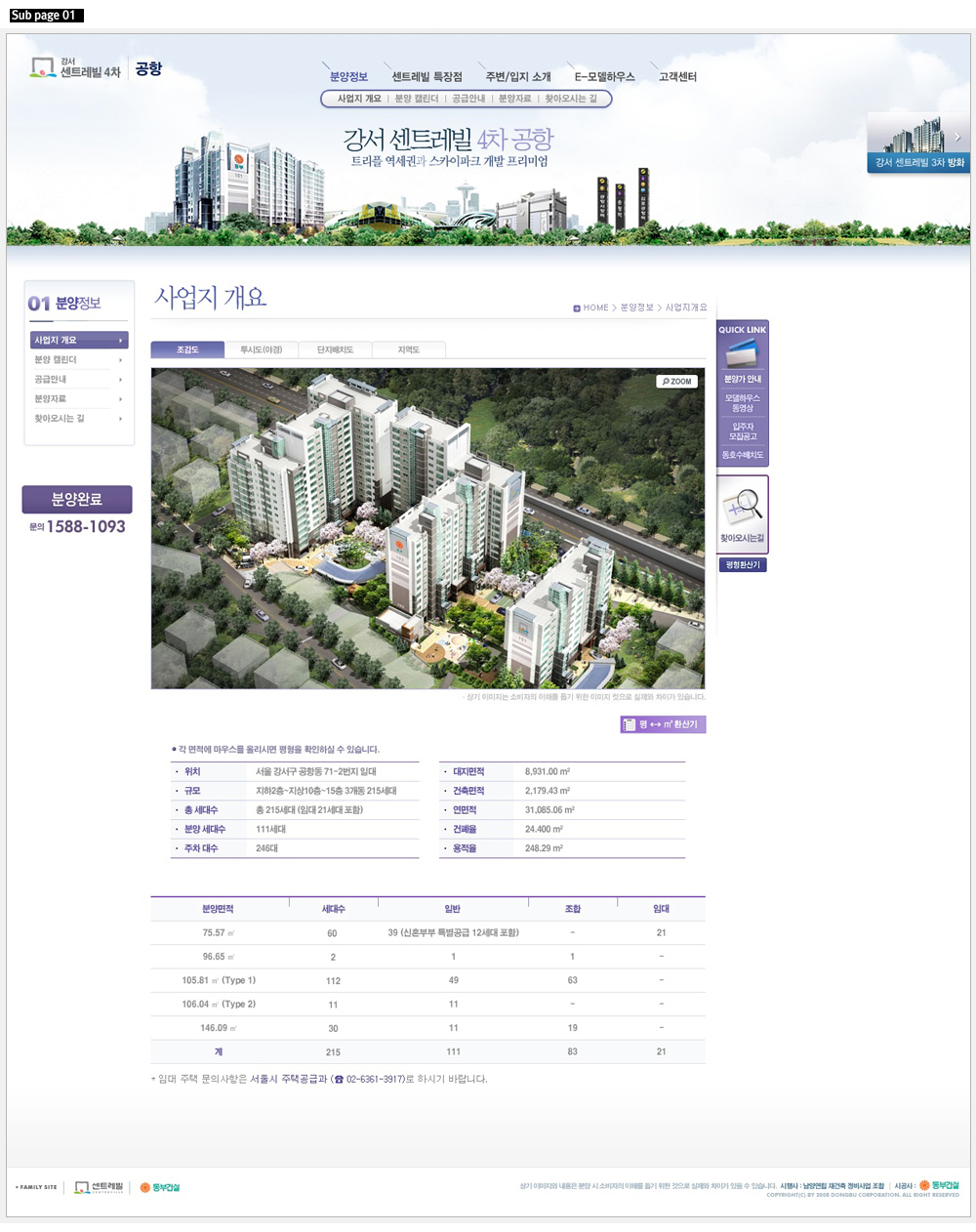Screen dimensions: 976x1232
Task: Select the 지역도 tab
Action: tap(408, 349)
